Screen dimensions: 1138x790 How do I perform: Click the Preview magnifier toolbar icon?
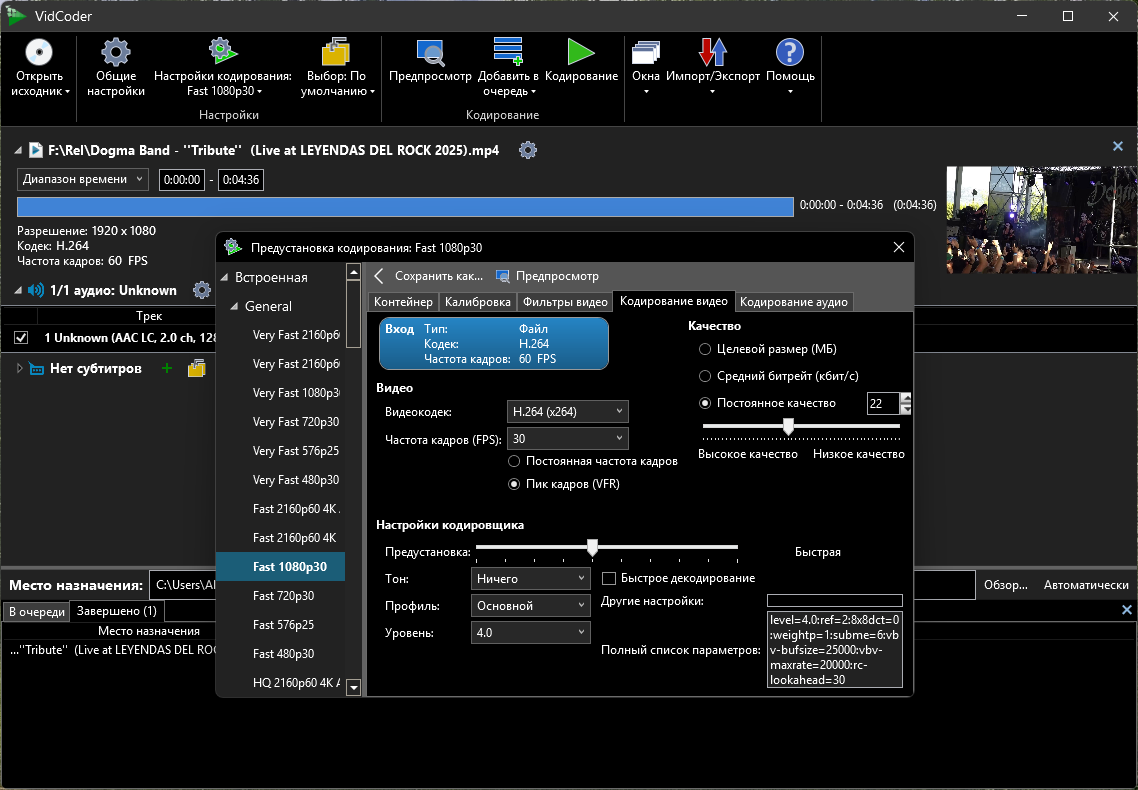(430, 53)
